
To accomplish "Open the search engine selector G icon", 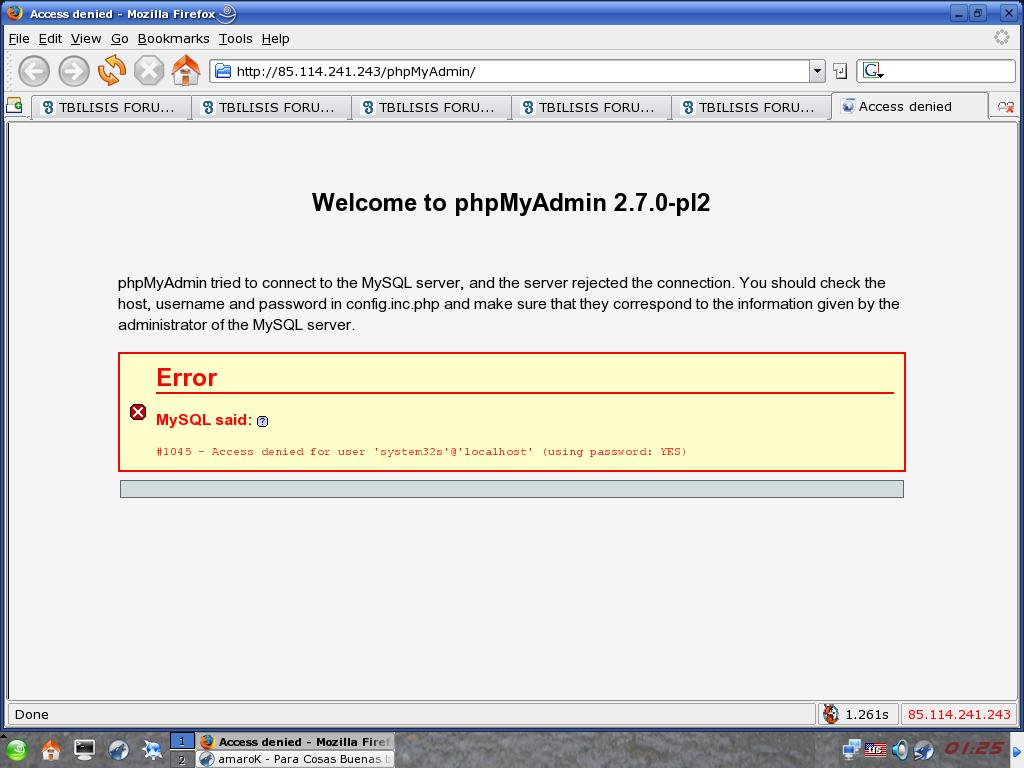I will point(872,71).
